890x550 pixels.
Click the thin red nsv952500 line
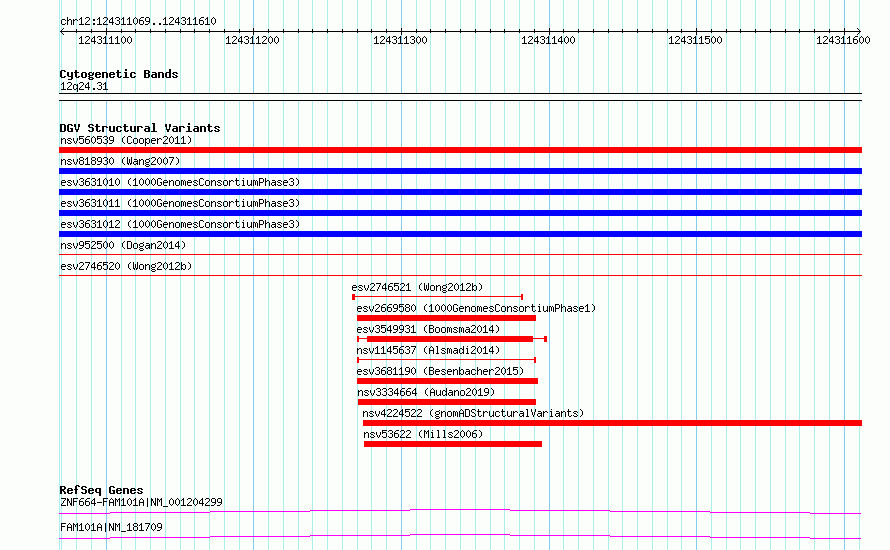tap(460, 255)
